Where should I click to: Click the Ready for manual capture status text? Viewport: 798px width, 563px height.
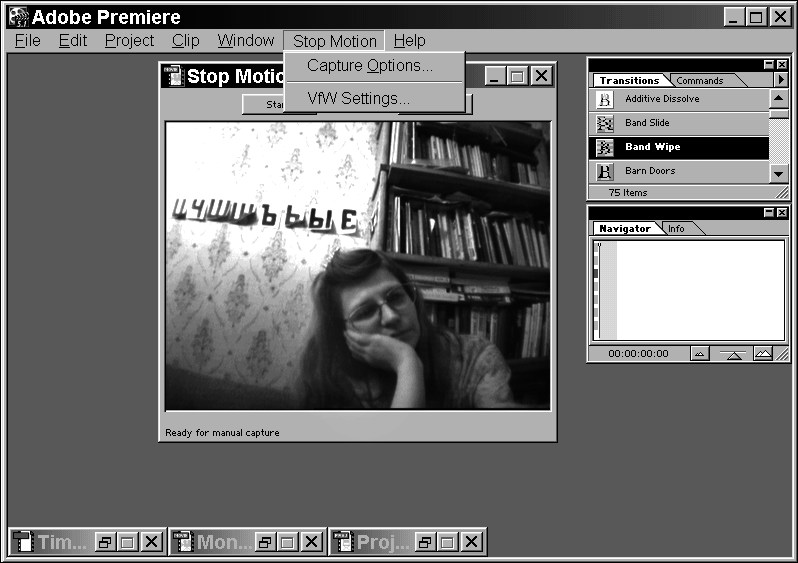click(x=222, y=433)
